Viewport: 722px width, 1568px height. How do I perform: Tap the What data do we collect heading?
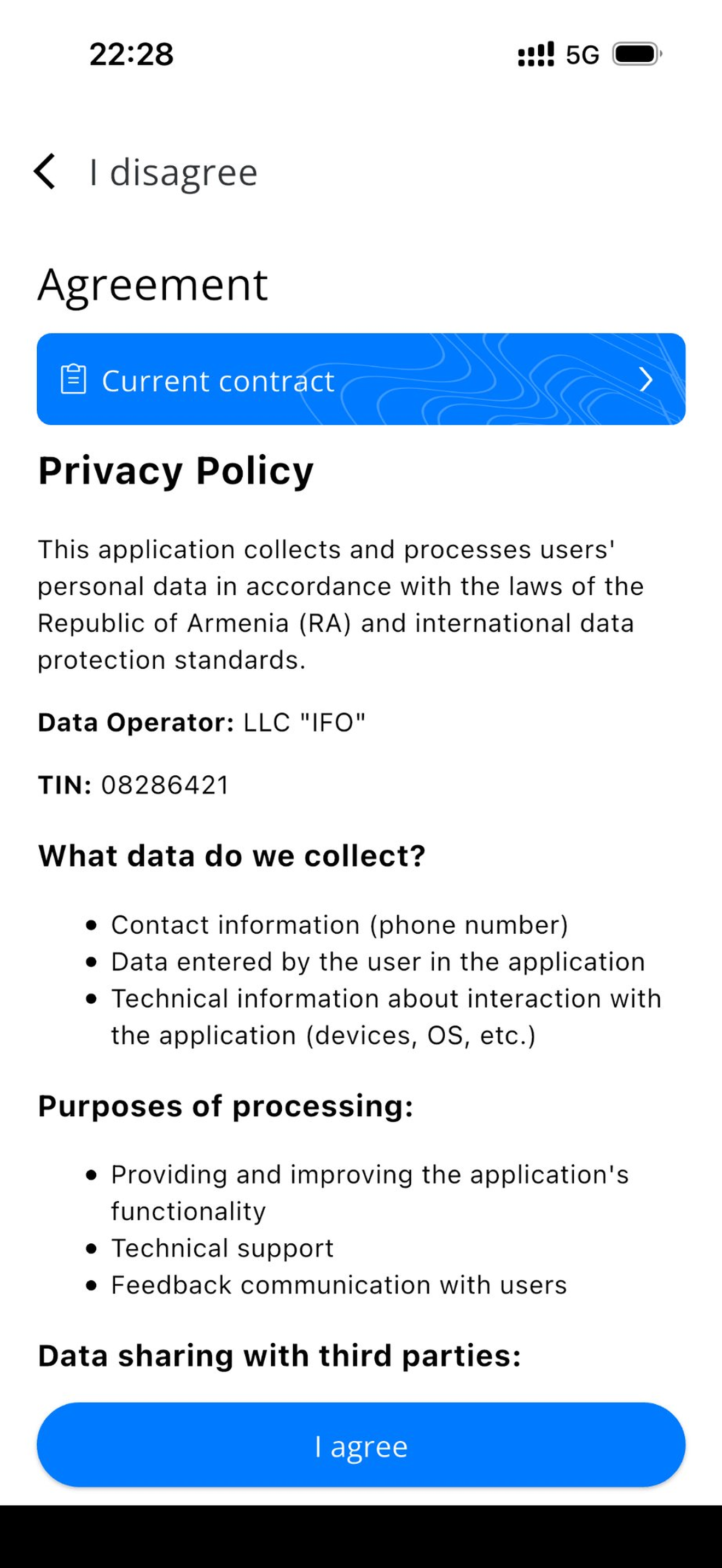231,856
